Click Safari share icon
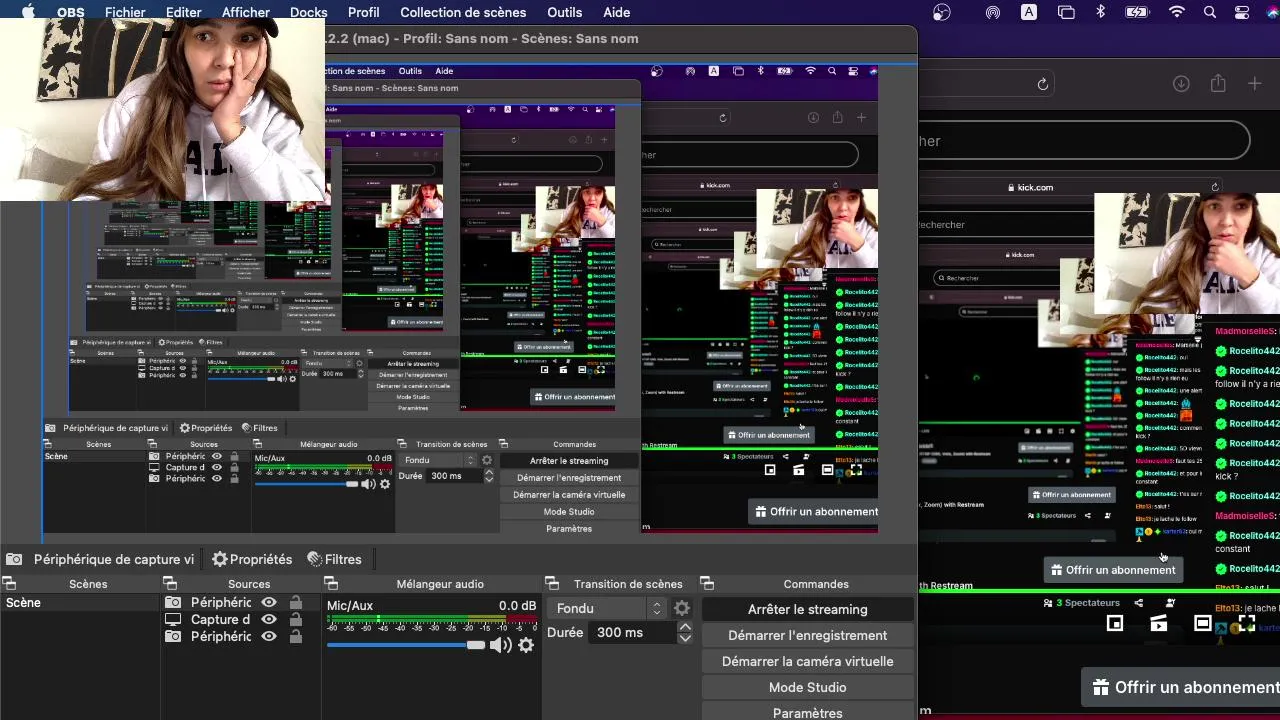The height and width of the screenshot is (720, 1280). click(1218, 84)
